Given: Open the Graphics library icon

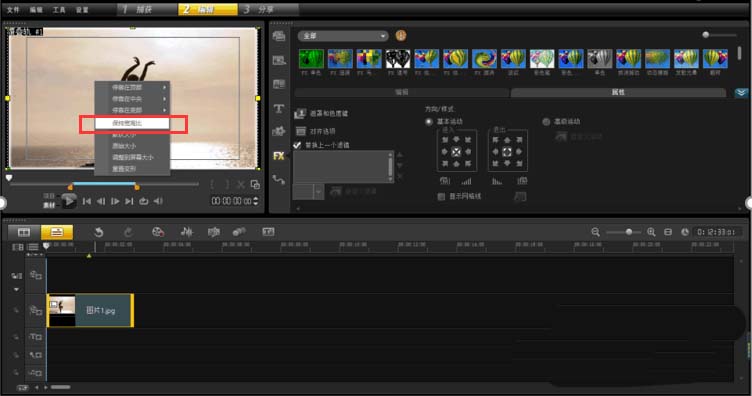Looking at the screenshot, I should (279, 131).
